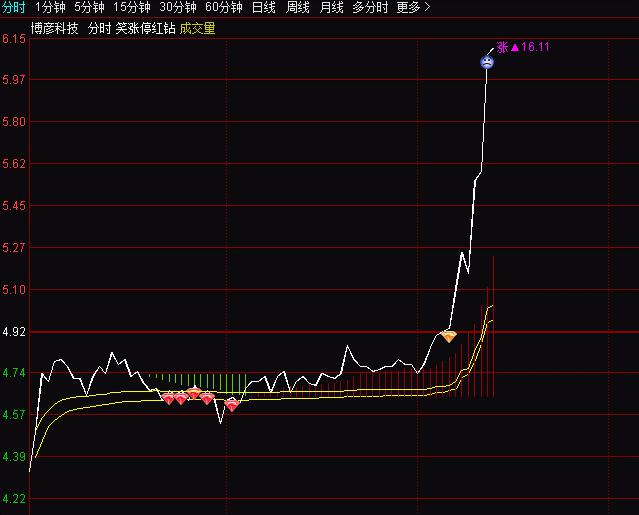Click the 5.27 price axis label

point(14,247)
